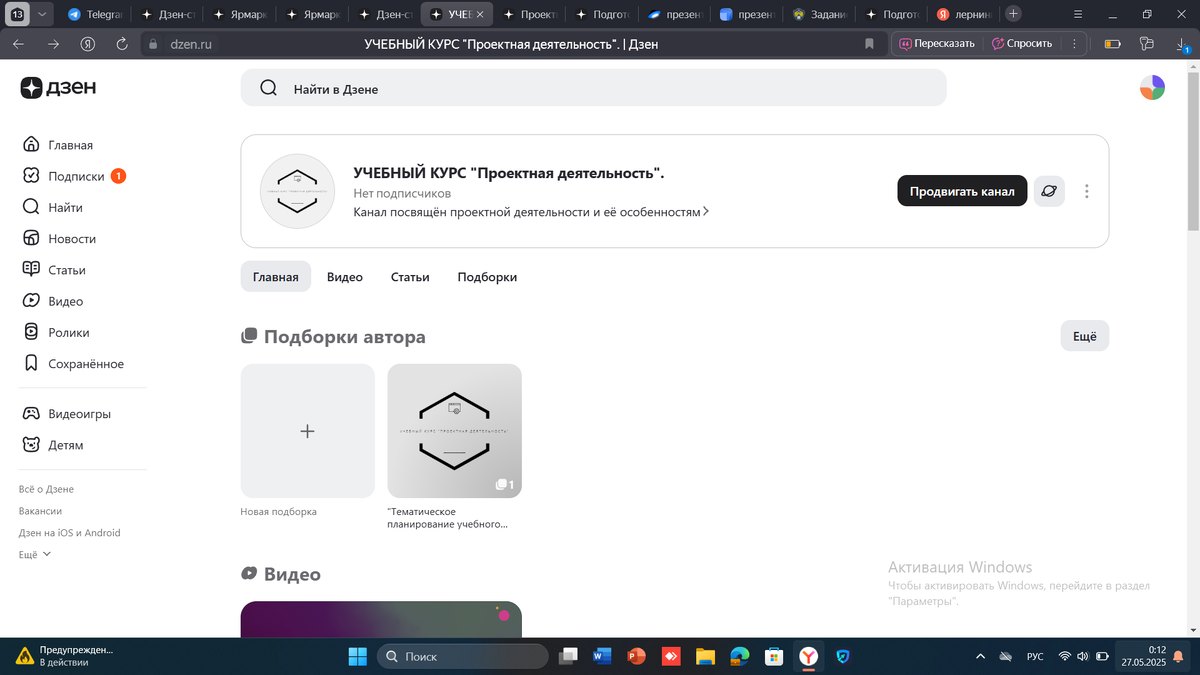Click Спросить button in the toolbar

[x=1022, y=44]
